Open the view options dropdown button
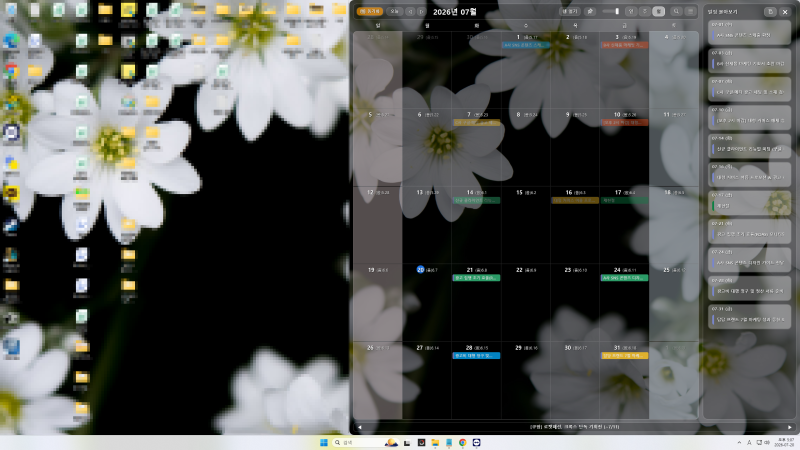Image resolution: width=800 pixels, height=450 pixels. [x=569, y=11]
